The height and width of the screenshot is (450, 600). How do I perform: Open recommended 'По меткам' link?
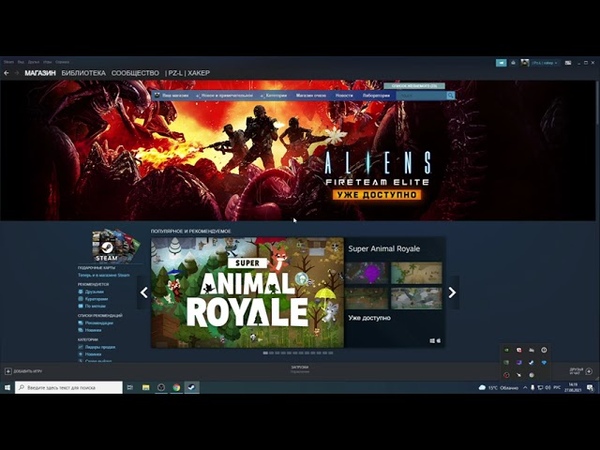95,306
